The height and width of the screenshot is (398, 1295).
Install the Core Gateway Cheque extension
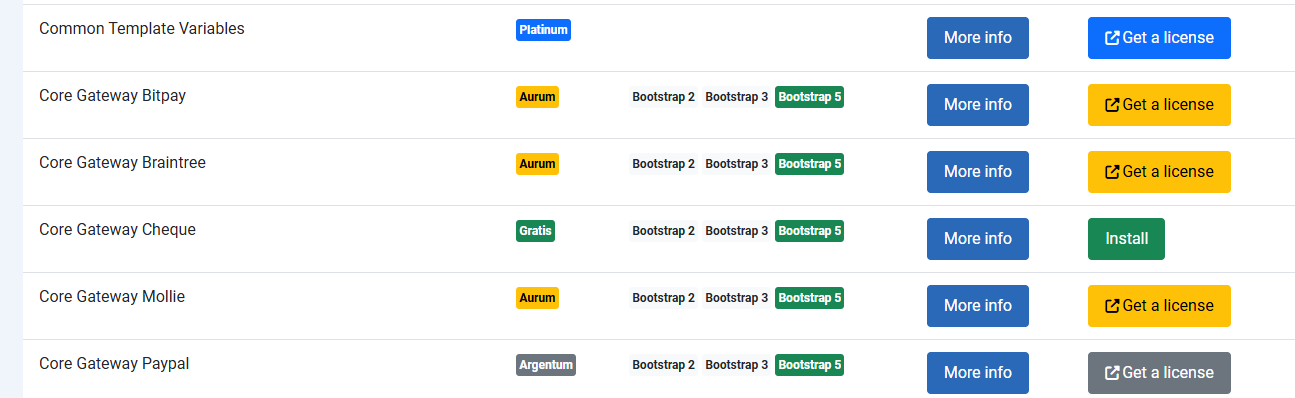(x=1126, y=239)
